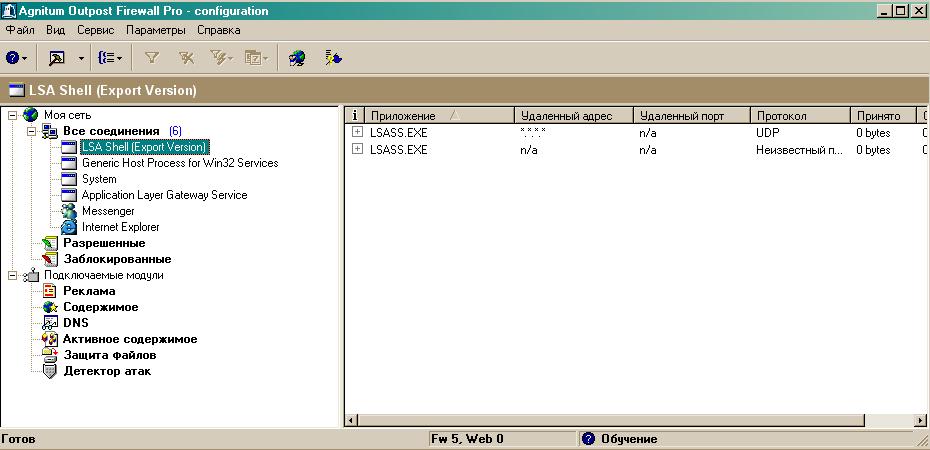This screenshot has width=930, height=450.
Task: Select Generic Host Process for Win32 Services
Action: (180, 162)
